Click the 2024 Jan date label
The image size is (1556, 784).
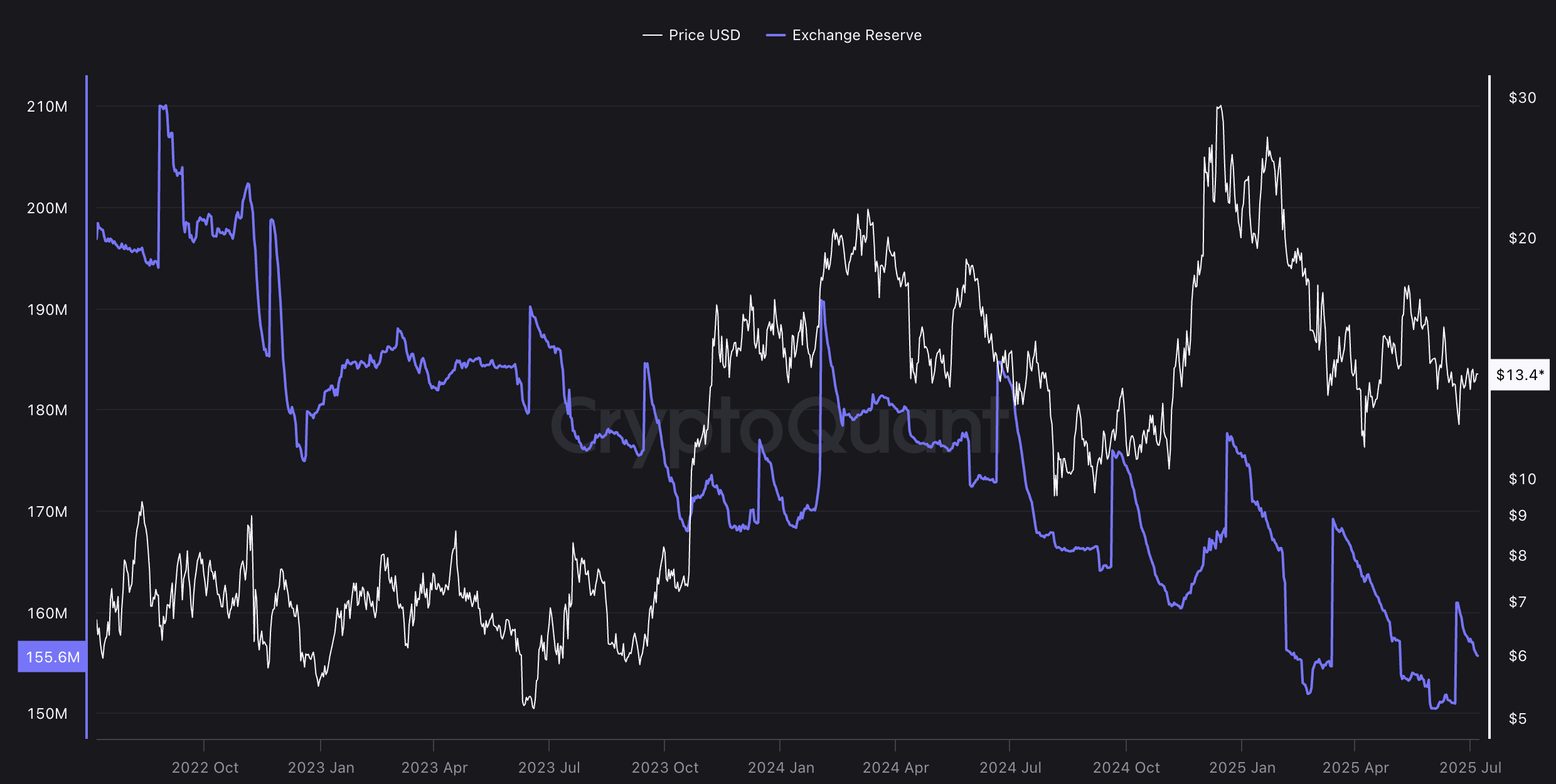point(781,768)
